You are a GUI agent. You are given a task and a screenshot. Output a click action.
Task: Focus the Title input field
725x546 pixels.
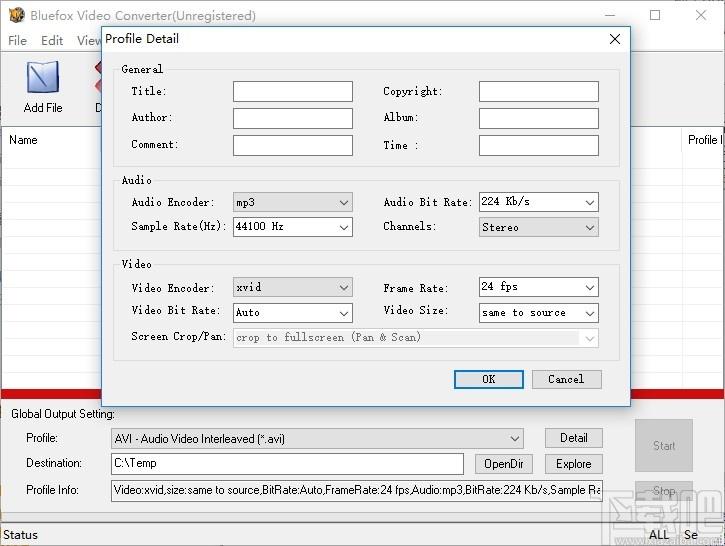293,92
